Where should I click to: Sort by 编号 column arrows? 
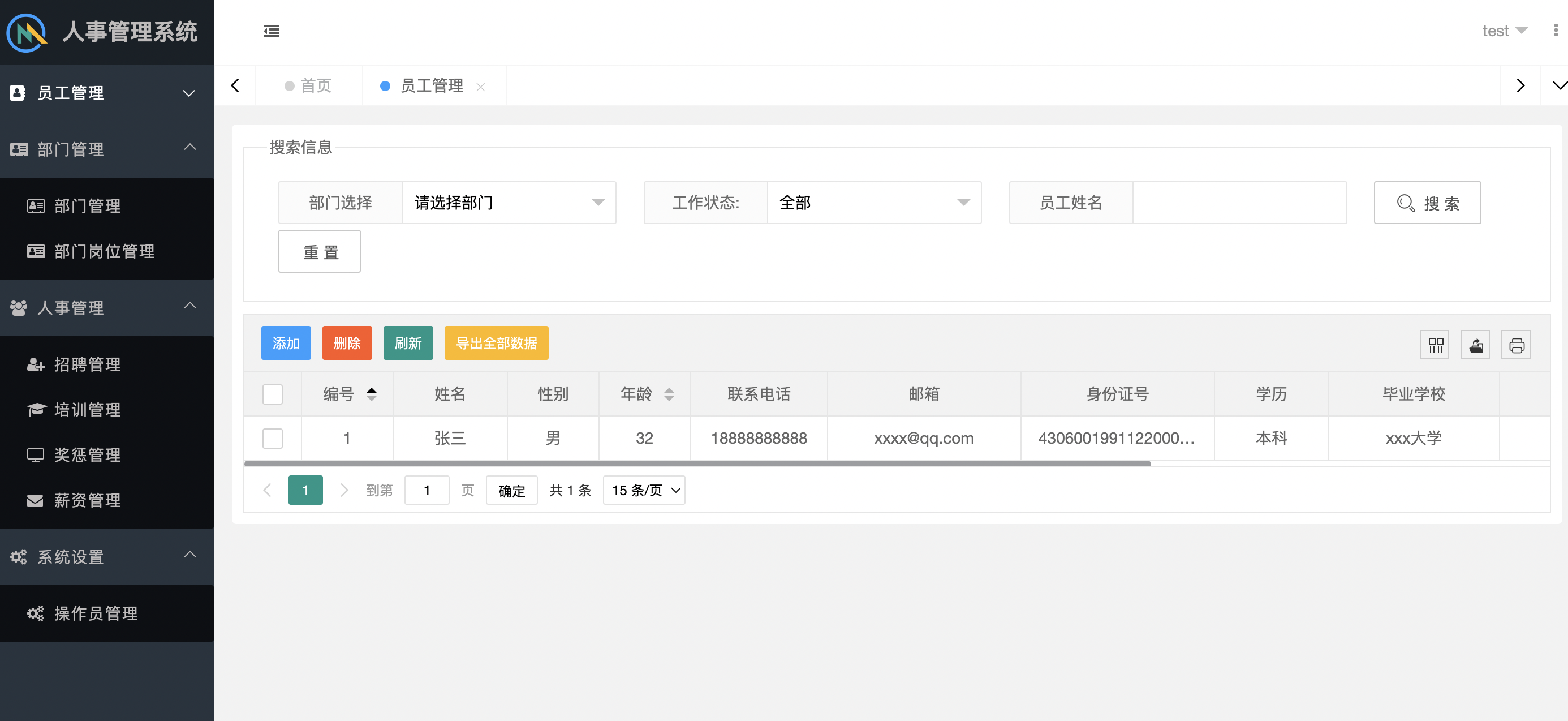click(371, 394)
